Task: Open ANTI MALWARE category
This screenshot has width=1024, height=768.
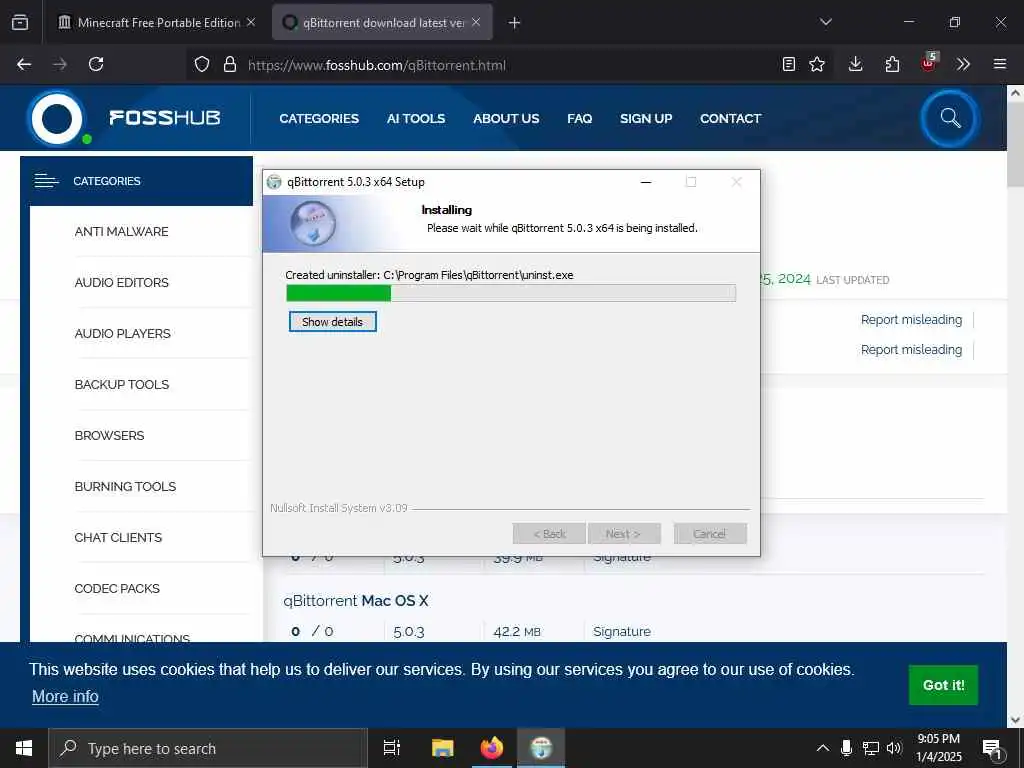Action: click(121, 232)
